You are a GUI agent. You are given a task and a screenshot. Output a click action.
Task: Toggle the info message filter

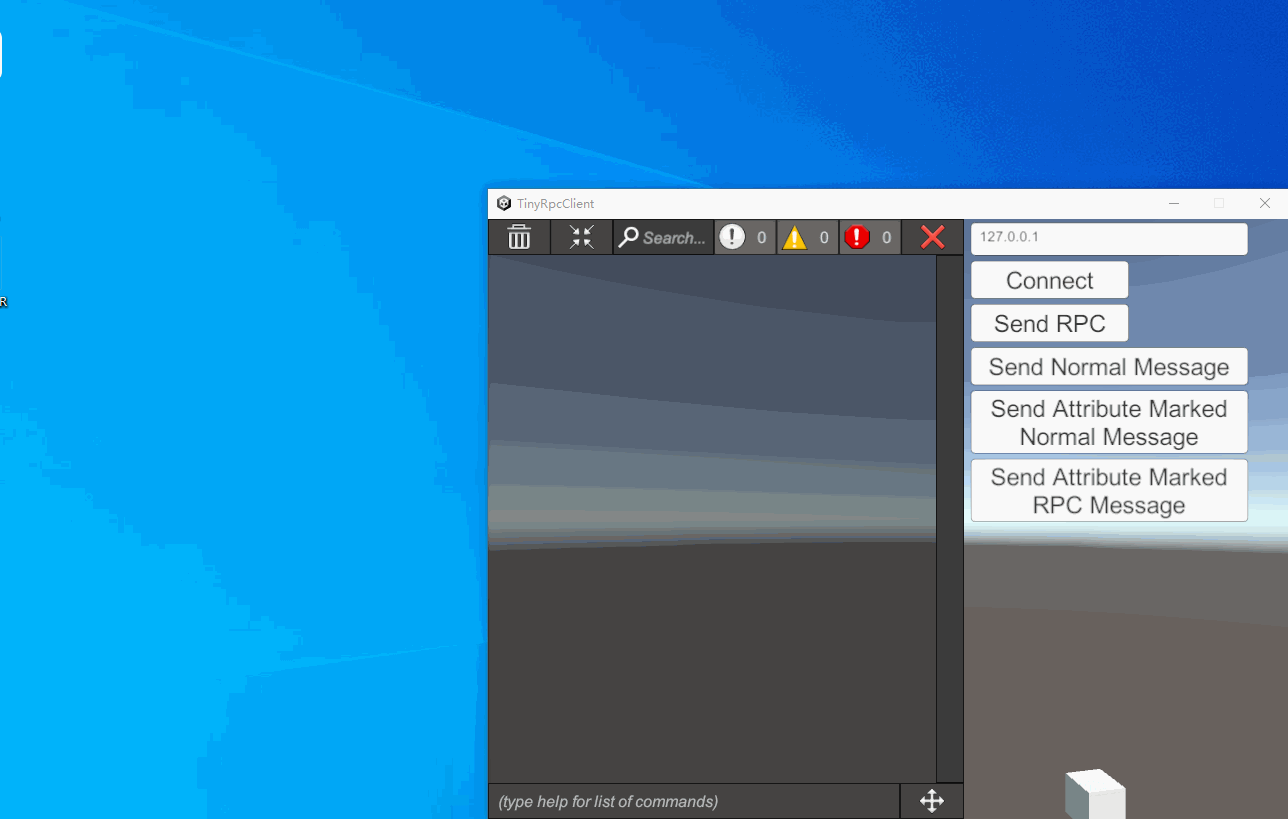[745, 237]
